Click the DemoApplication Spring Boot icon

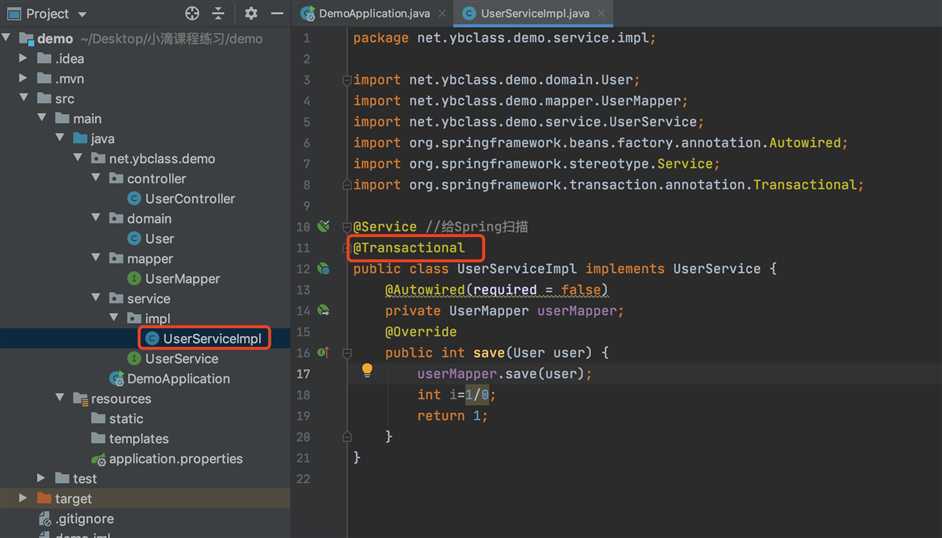click(117, 379)
